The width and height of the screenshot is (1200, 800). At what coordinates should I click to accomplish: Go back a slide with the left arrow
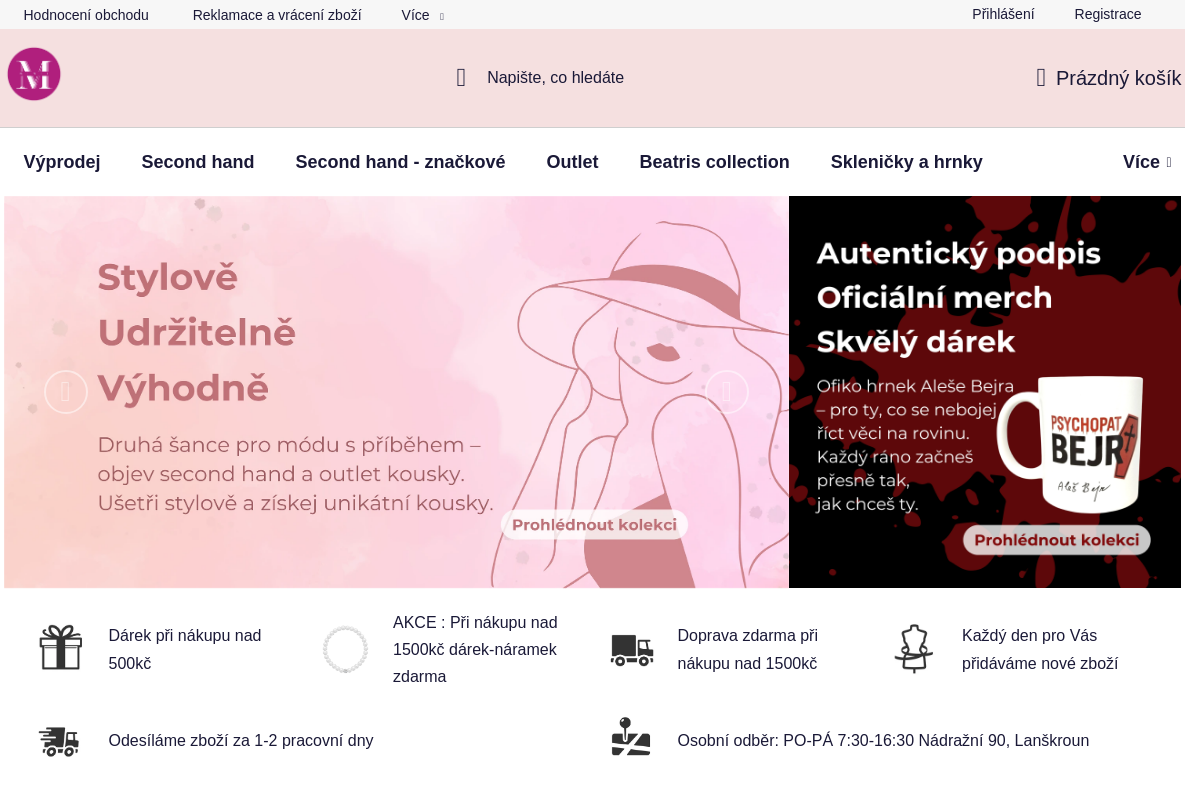66,392
